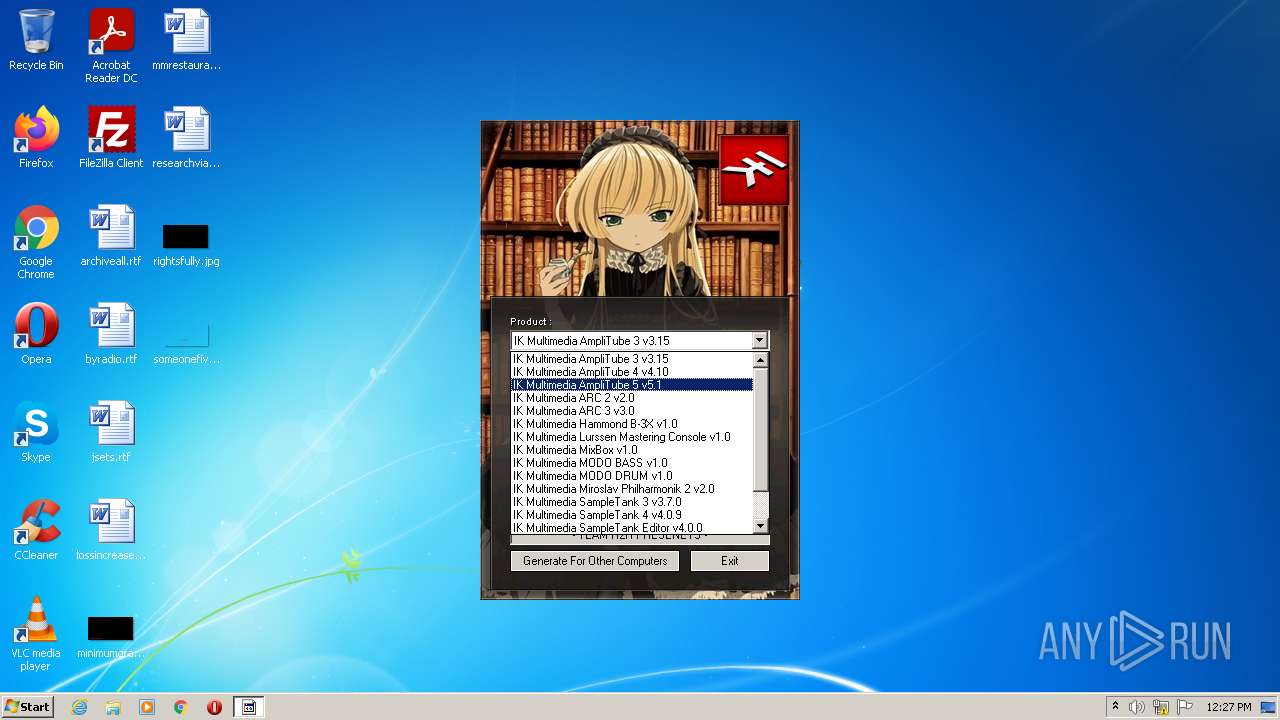Open Windows Media Player taskbar icon

[147, 707]
